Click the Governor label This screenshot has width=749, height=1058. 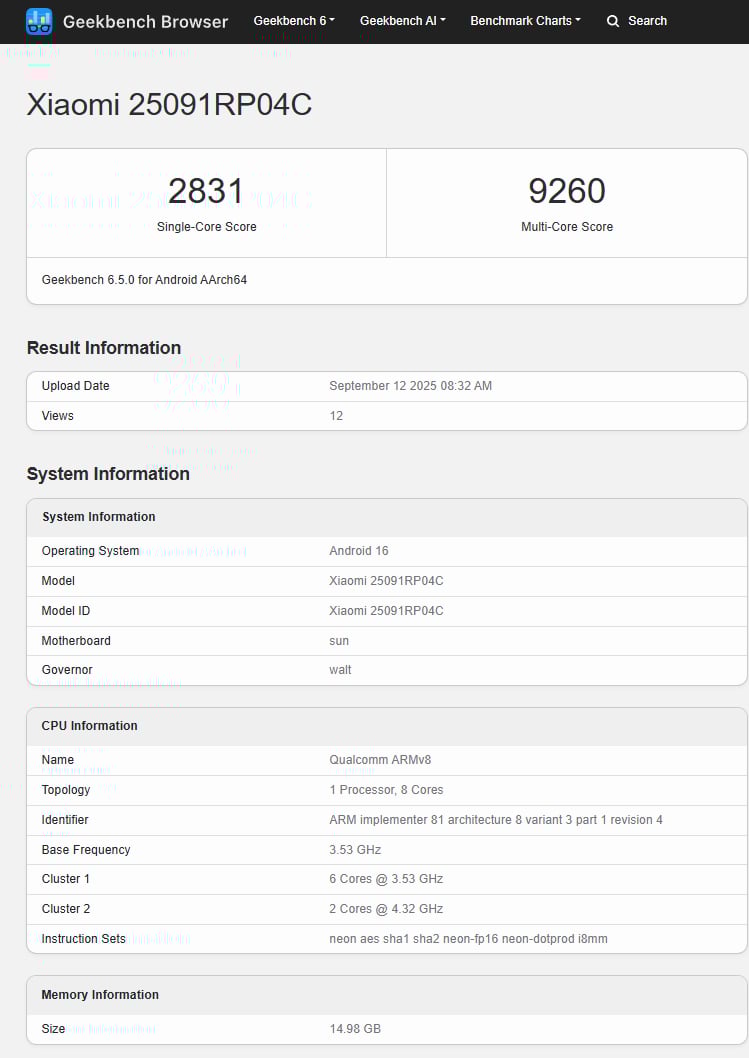coord(67,670)
